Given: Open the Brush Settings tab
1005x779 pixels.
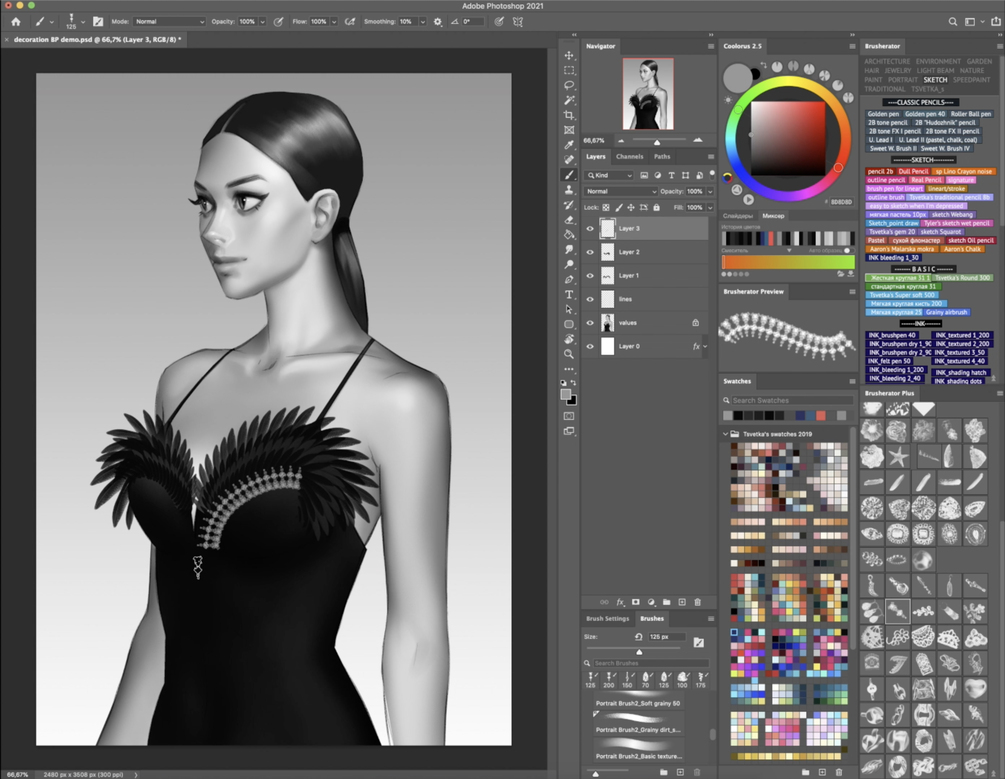Looking at the screenshot, I should 607,619.
